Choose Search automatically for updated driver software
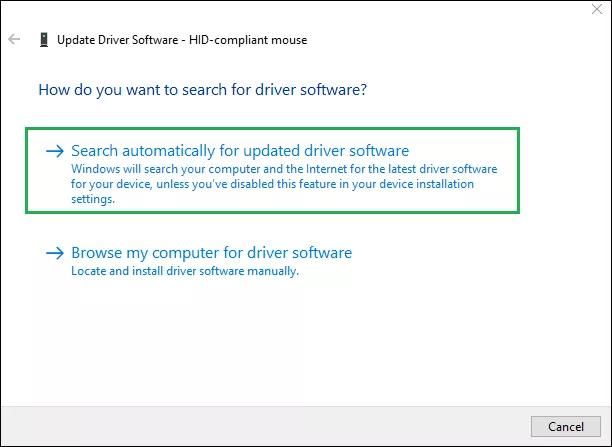612x447 pixels. pos(272,171)
